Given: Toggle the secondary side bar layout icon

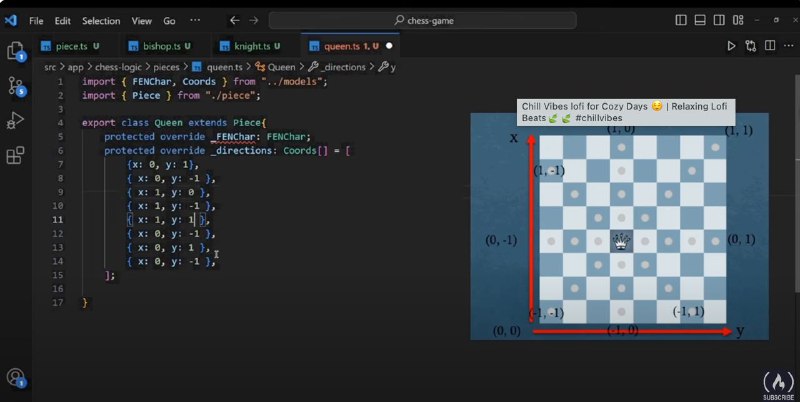Looking at the screenshot, I should point(719,20).
